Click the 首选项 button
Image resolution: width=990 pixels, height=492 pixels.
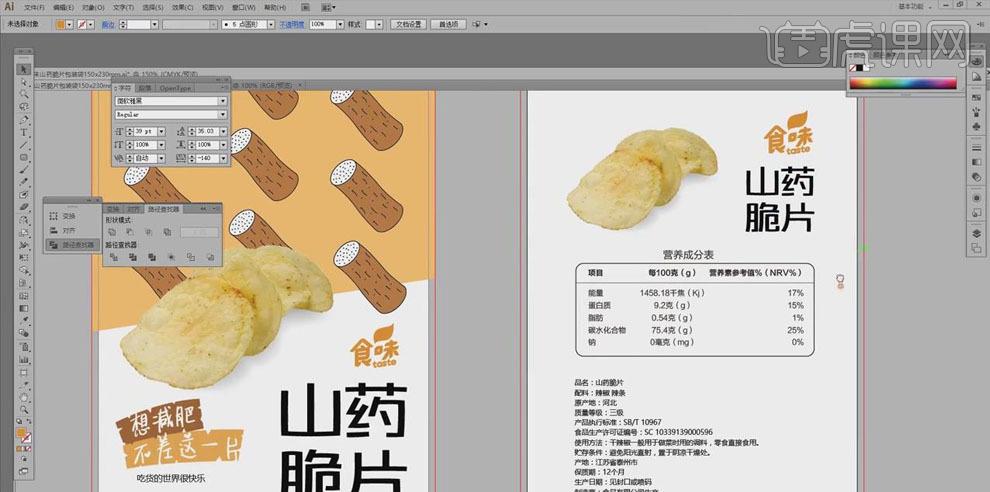pyautogui.click(x=448, y=24)
